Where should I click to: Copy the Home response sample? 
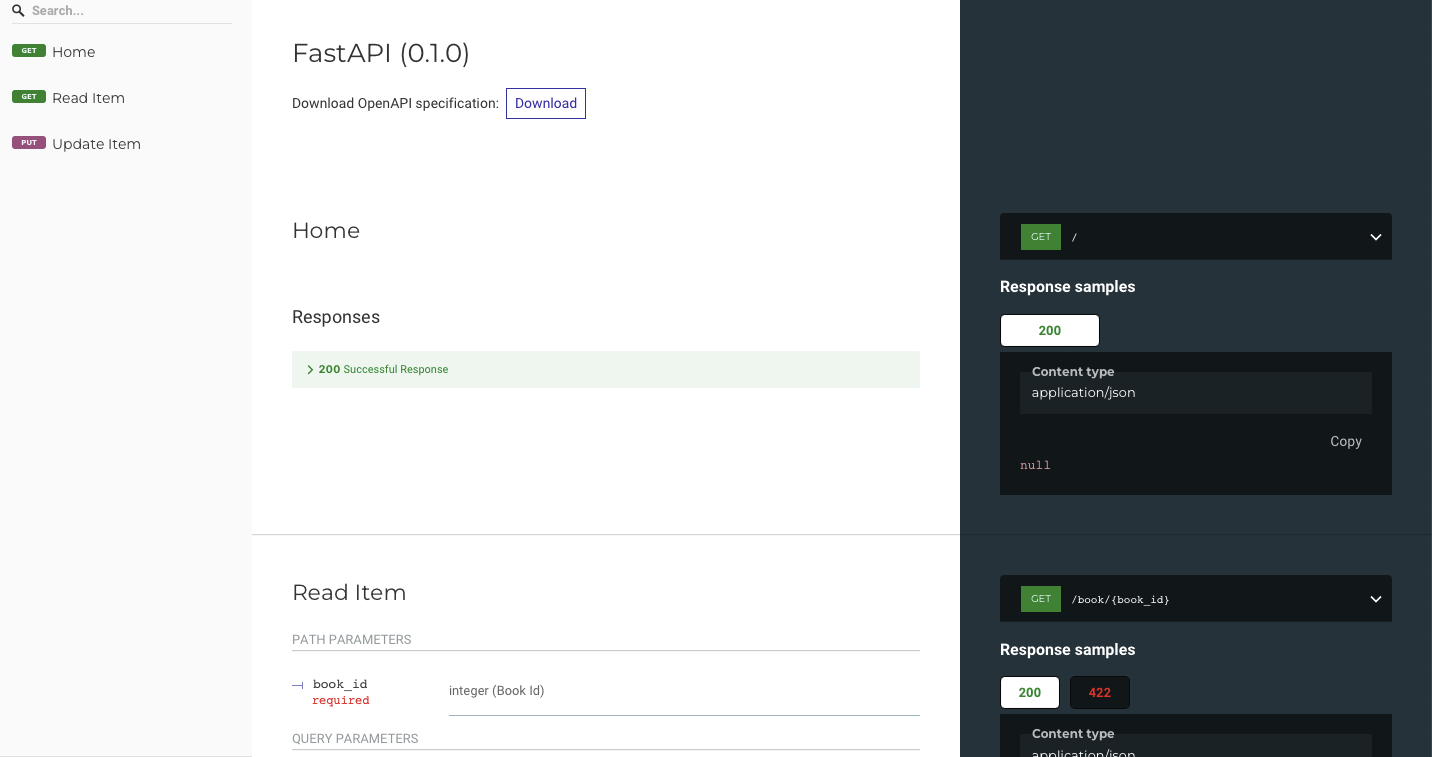coord(1346,441)
